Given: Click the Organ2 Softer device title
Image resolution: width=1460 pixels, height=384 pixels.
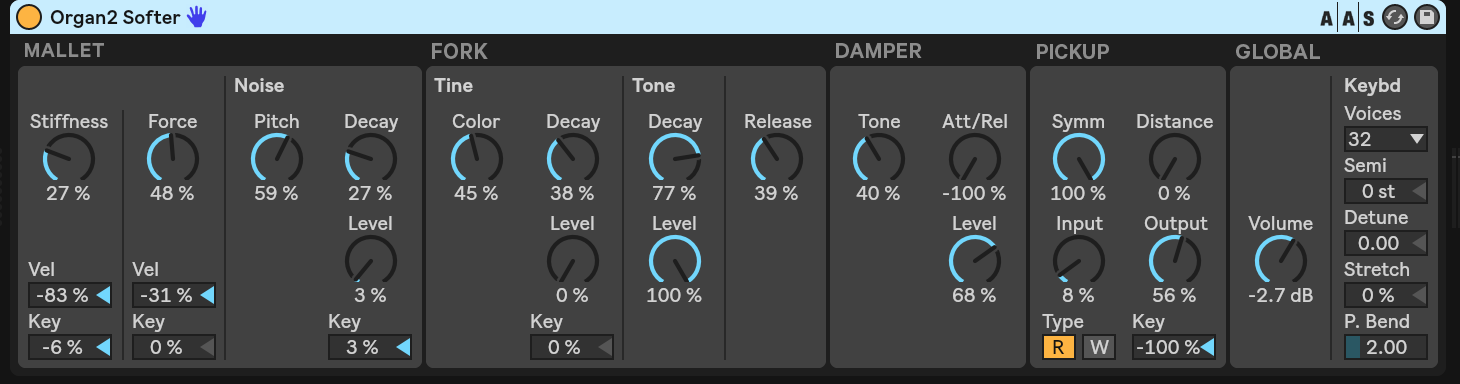Looking at the screenshot, I should coord(115,16).
